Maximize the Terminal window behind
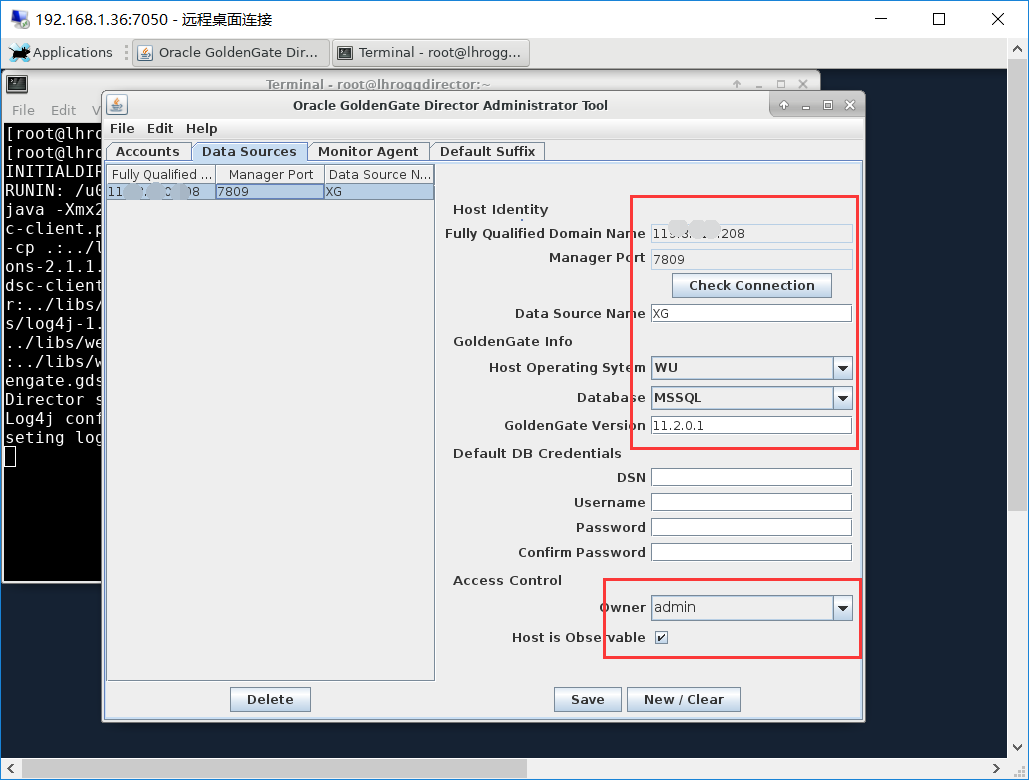 (781, 84)
